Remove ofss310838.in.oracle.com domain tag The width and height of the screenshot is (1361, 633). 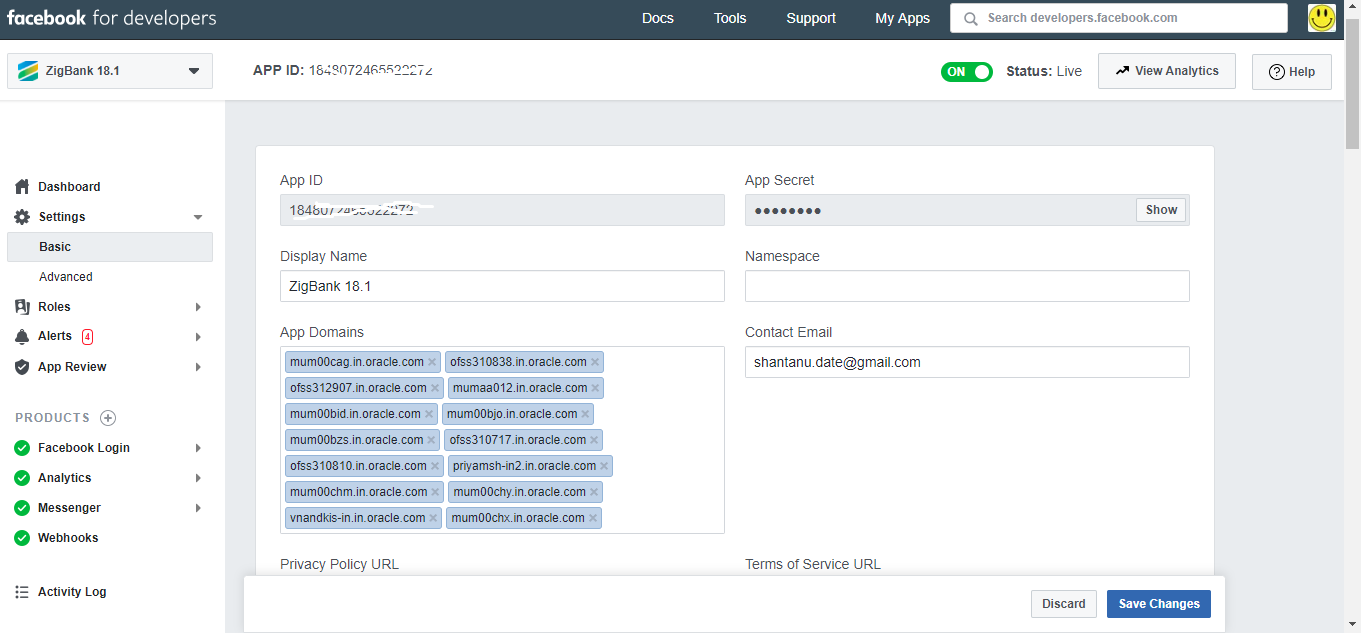point(595,362)
